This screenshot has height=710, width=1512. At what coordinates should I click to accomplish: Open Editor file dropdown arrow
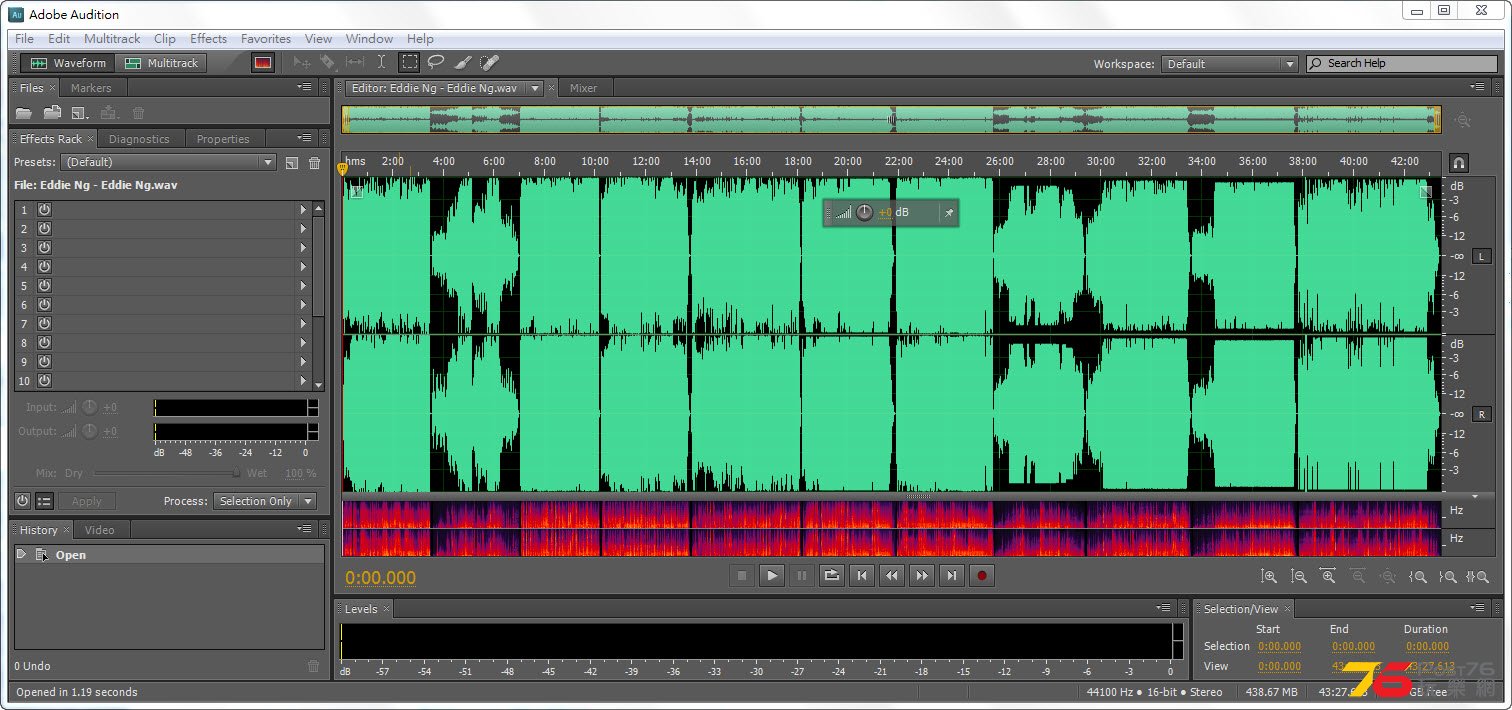[535, 88]
